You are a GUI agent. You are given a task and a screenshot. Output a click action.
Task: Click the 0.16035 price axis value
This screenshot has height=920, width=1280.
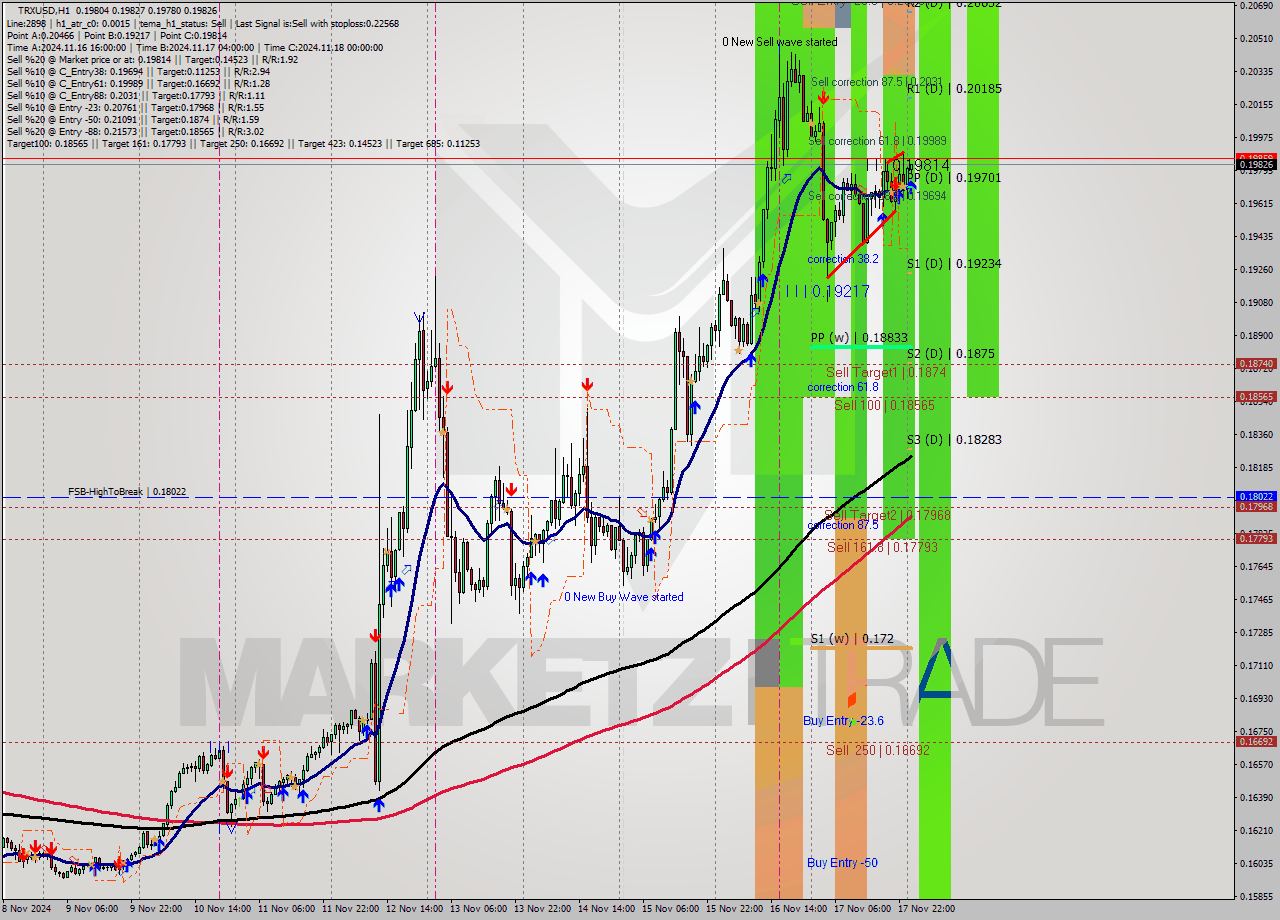(1258, 863)
